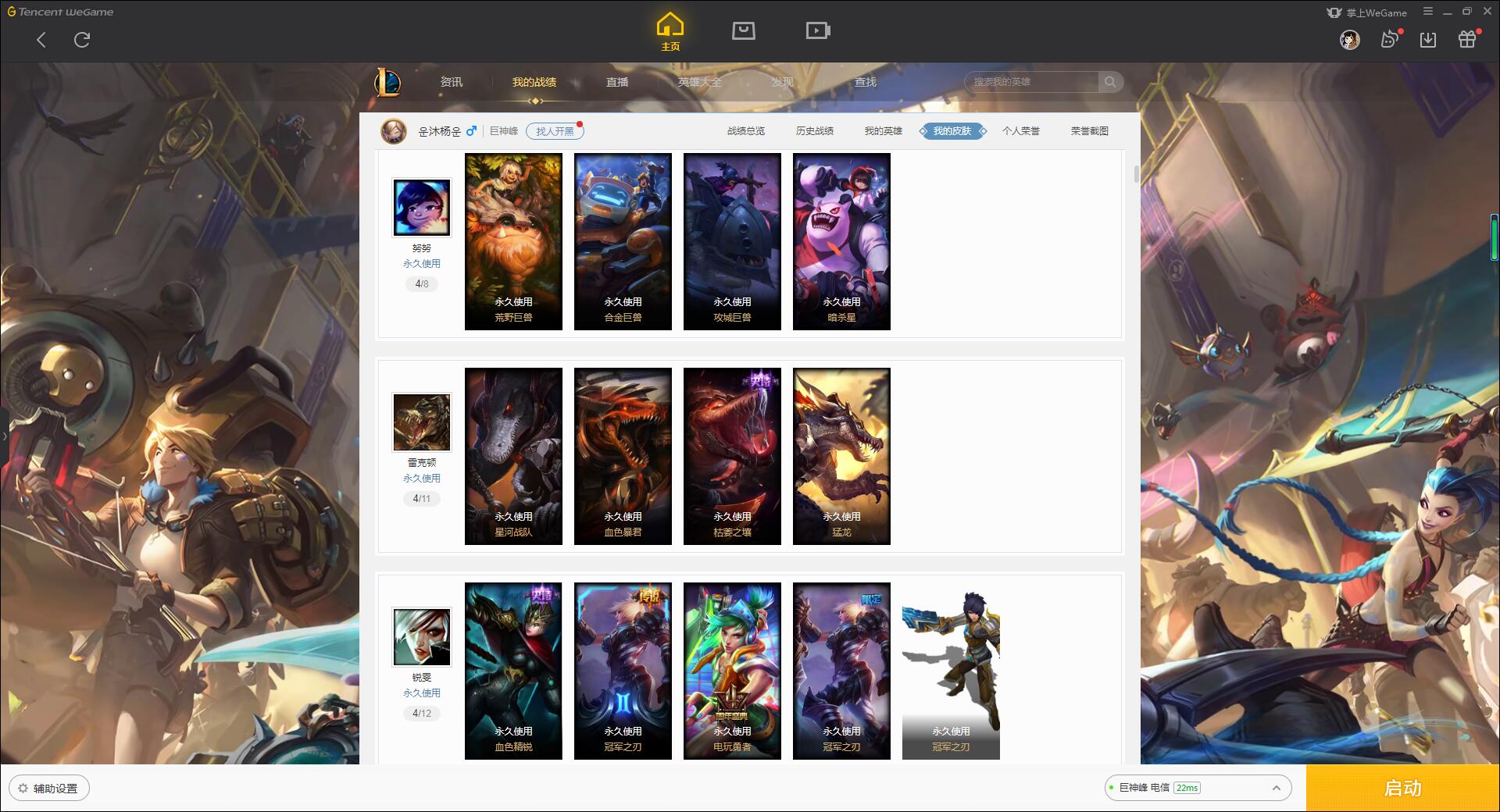Open the 血色精锐 skin card
Viewport: 1500px width, 812px height.
(x=513, y=671)
